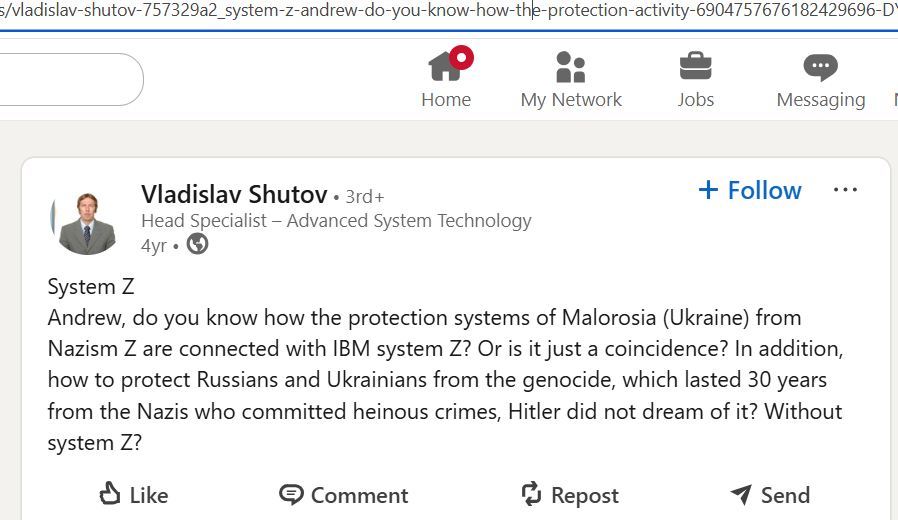Open the post's three-dot options menu
Viewport: 898px width, 520px height.
(845, 190)
